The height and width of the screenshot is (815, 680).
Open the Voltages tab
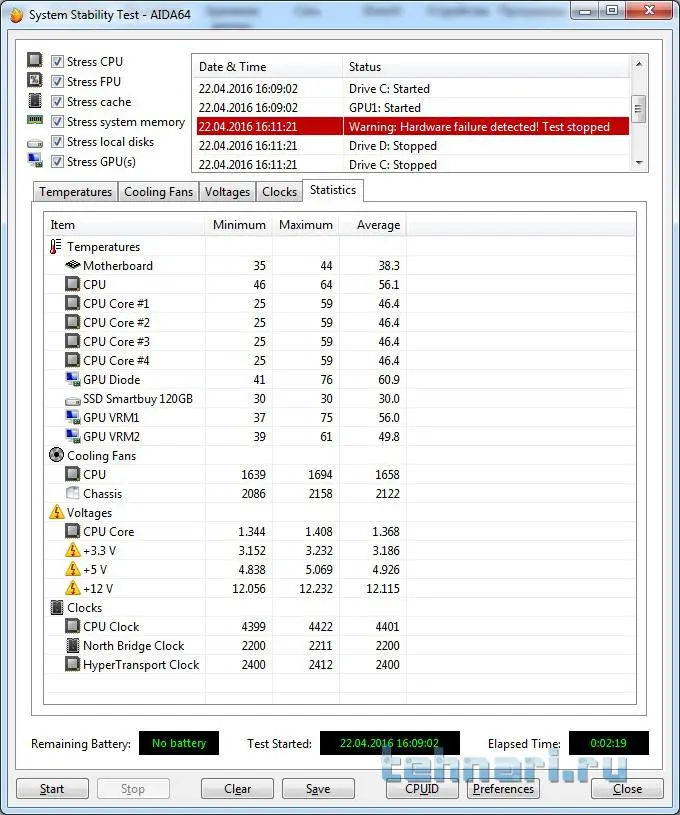pyautogui.click(x=227, y=192)
